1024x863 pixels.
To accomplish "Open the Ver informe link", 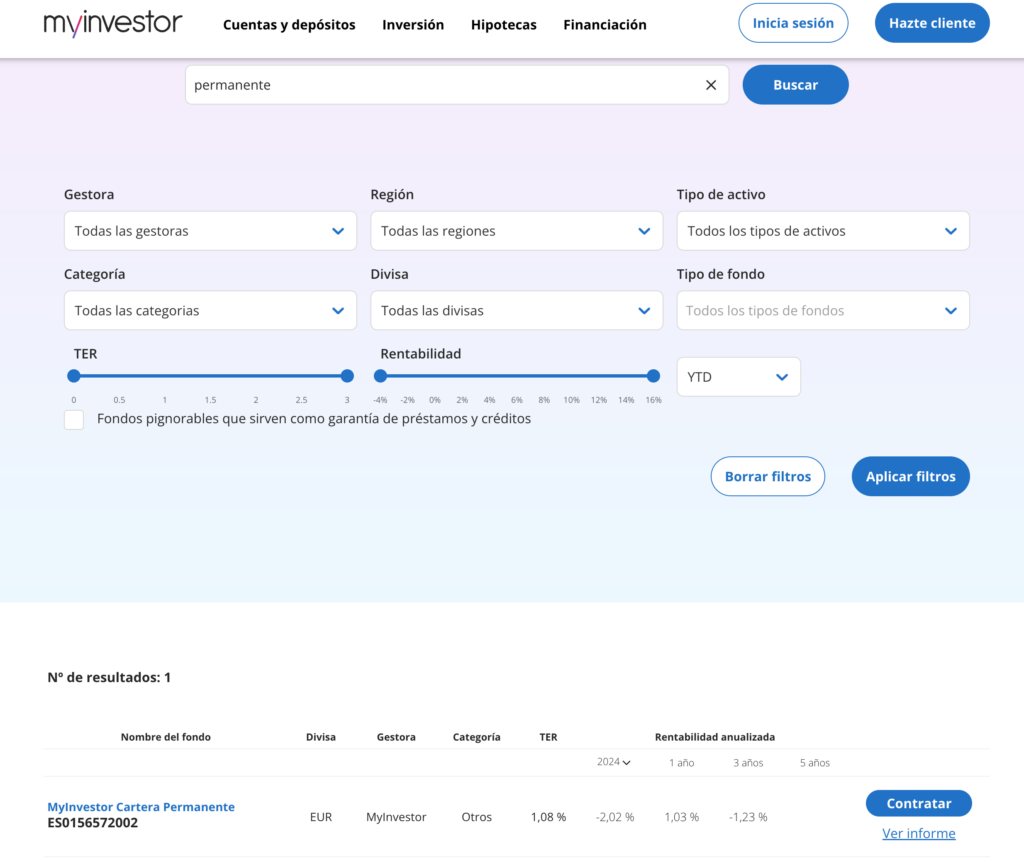I will (919, 834).
